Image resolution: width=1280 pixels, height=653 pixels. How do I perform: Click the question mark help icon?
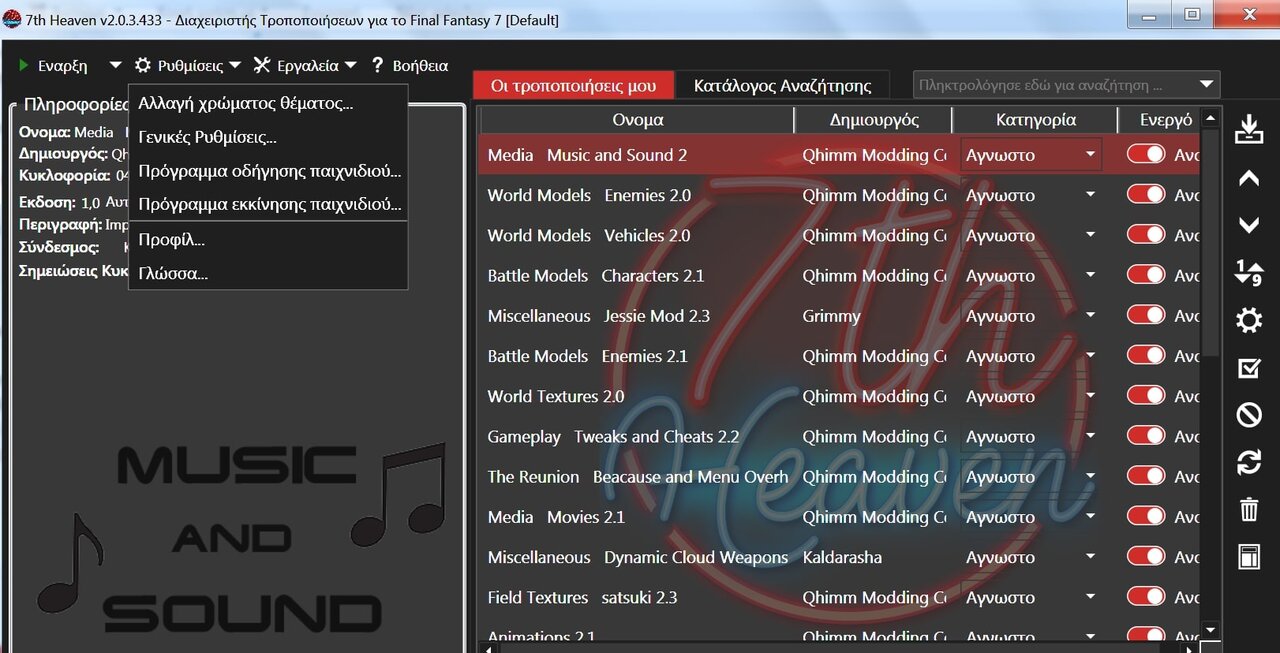[377, 65]
